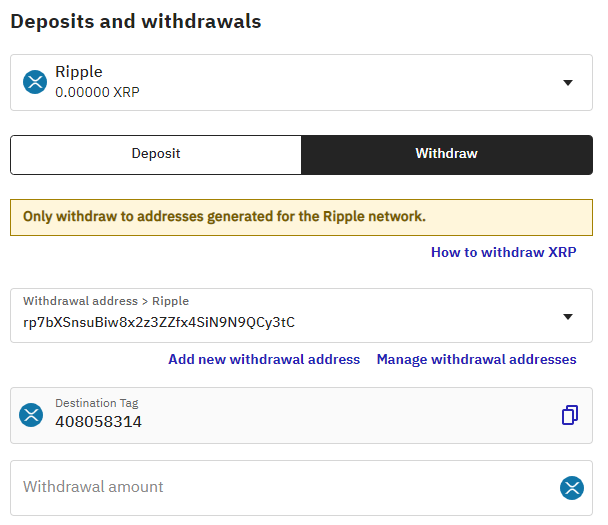This screenshot has height=525, width=608.
Task: Click the Destination Tag label text
Action: coord(97,403)
